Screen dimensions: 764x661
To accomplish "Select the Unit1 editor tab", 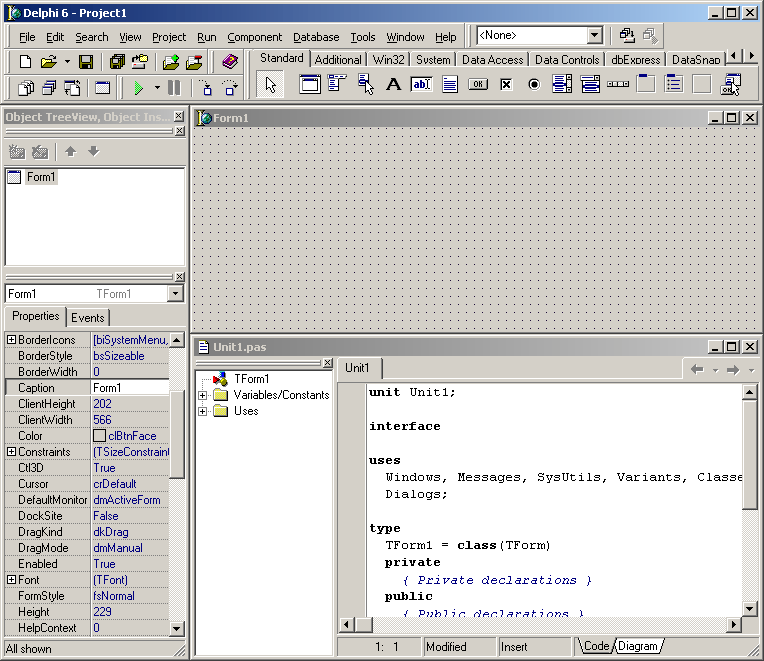I will [x=357, y=368].
